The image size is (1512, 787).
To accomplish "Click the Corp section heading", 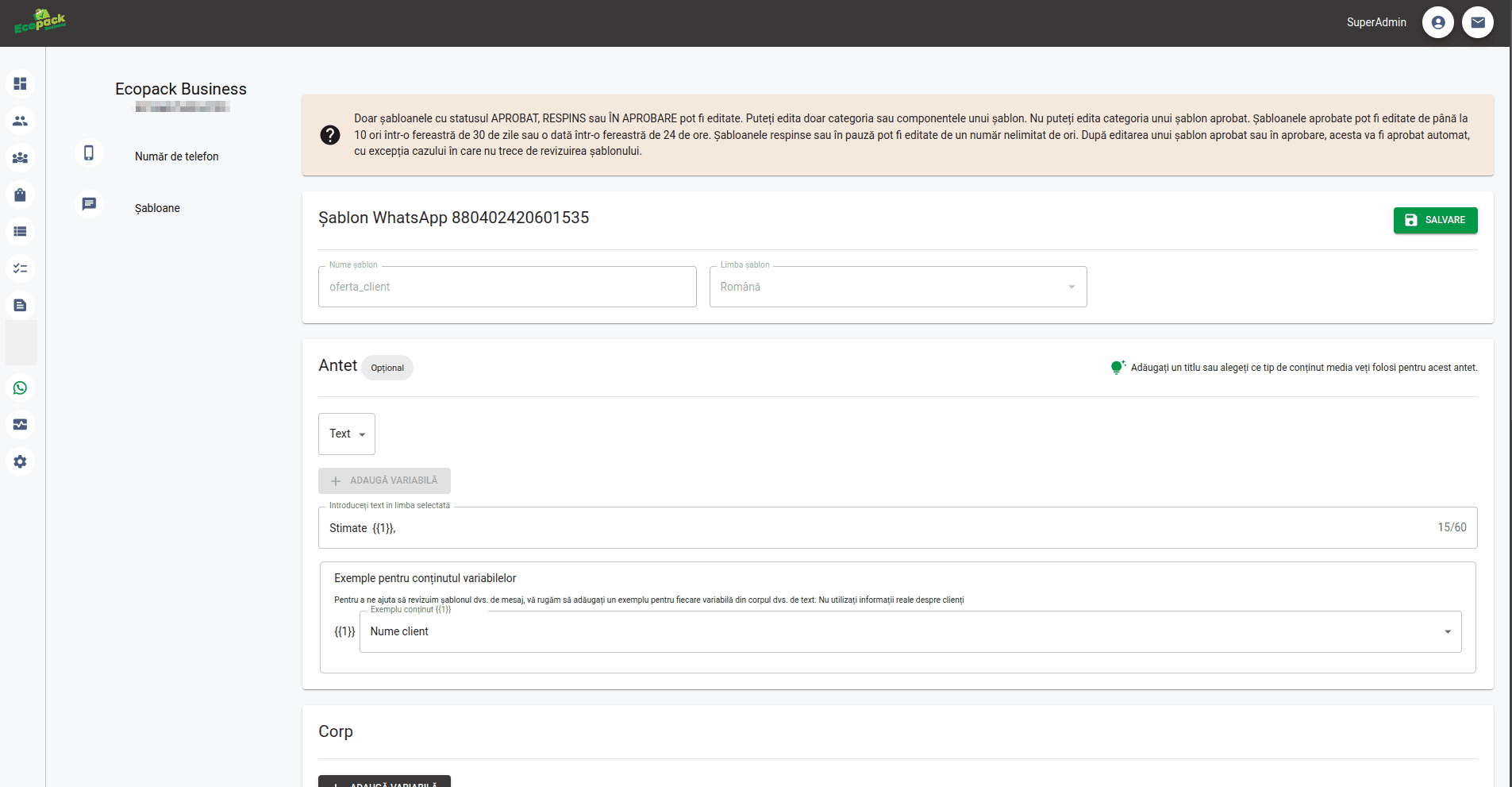I will click(x=336, y=731).
